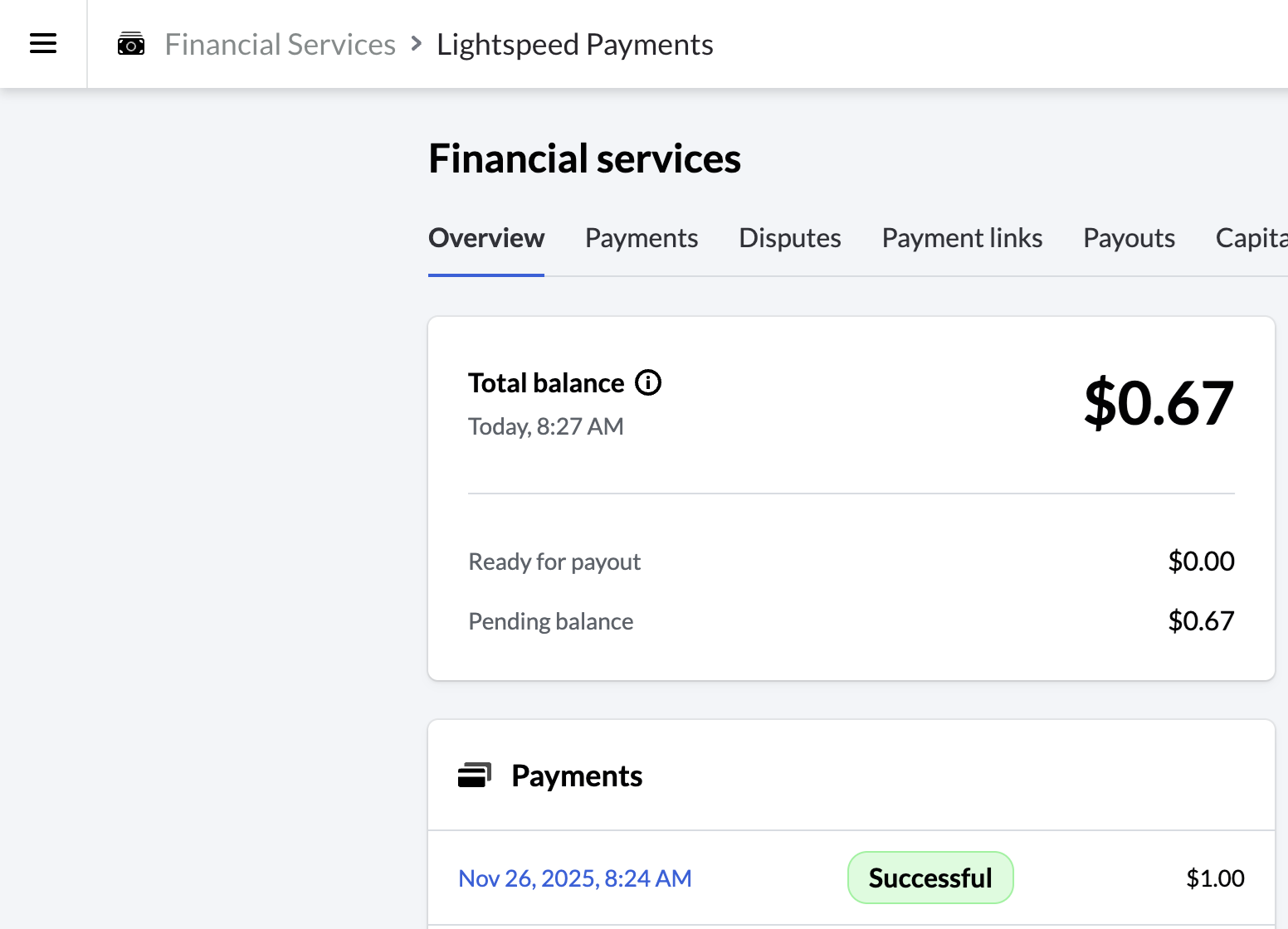Click the Payments section heading
1288x929 pixels.
tap(577, 776)
